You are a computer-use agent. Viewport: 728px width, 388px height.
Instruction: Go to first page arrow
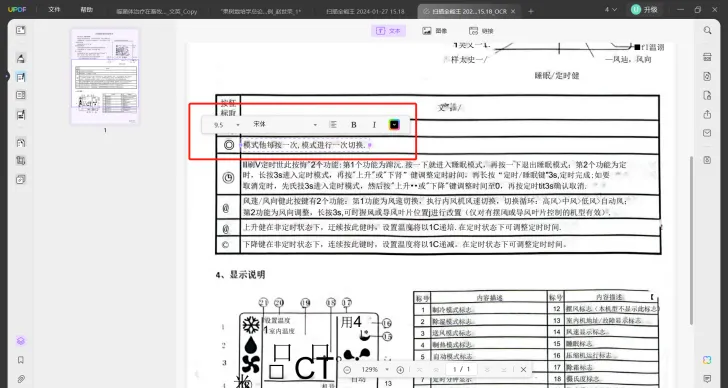[419, 369]
